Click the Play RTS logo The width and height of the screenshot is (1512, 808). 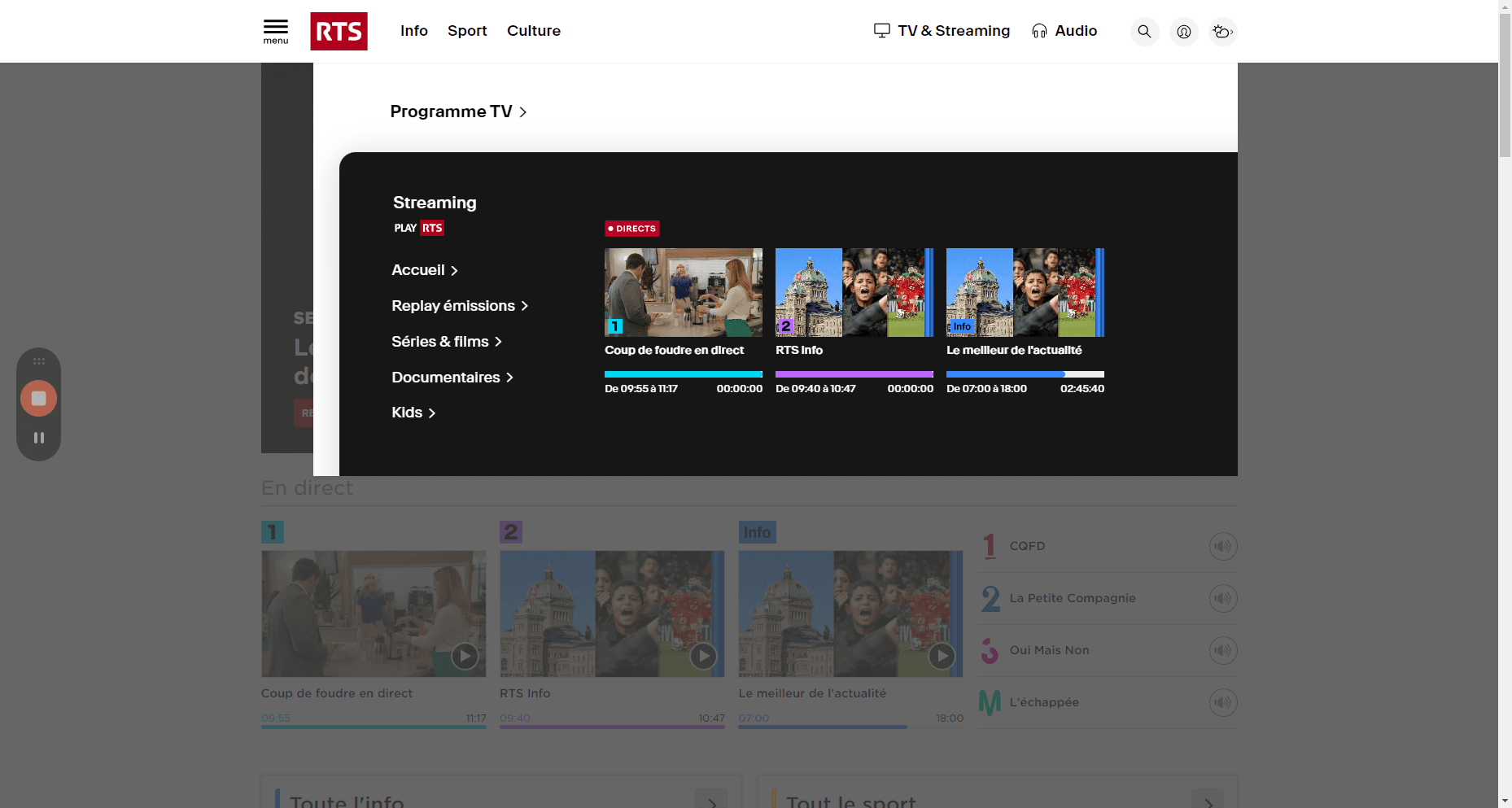click(418, 228)
